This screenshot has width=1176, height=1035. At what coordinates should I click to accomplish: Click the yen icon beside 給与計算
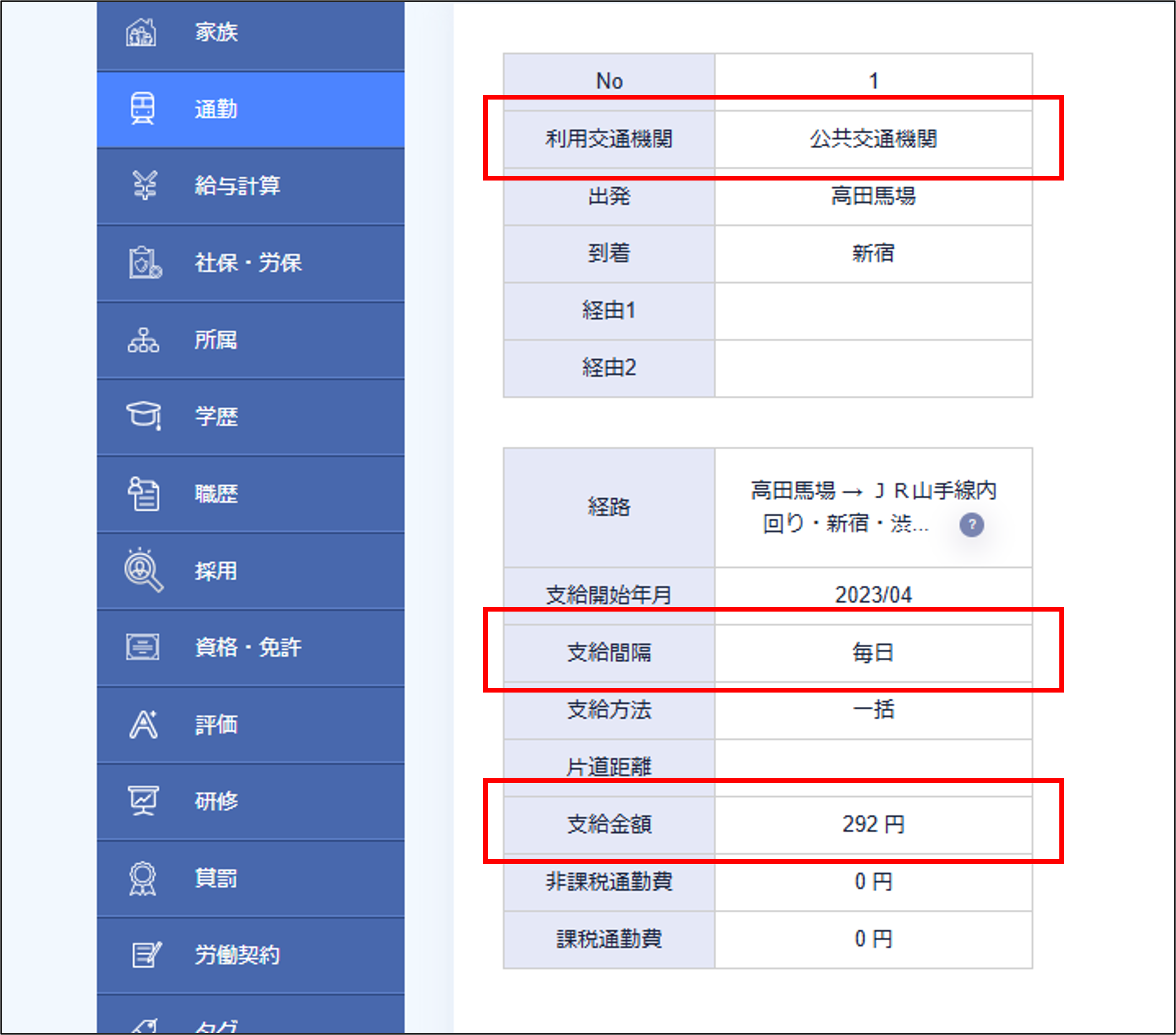point(144,185)
